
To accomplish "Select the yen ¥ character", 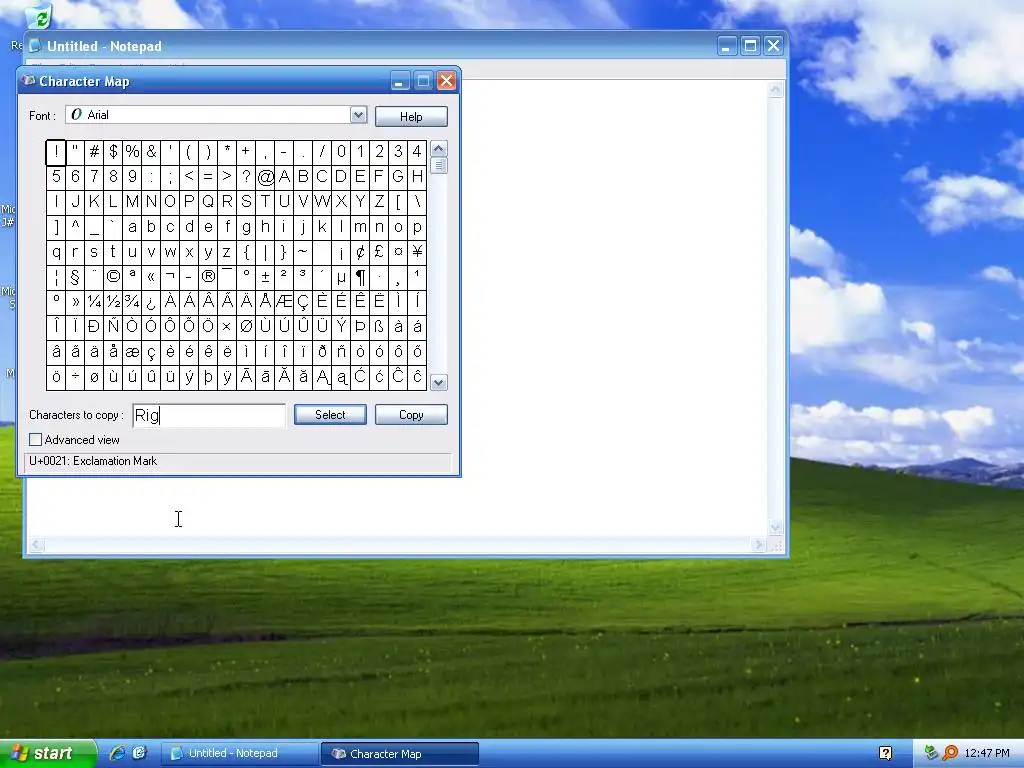I will pyautogui.click(x=417, y=252).
